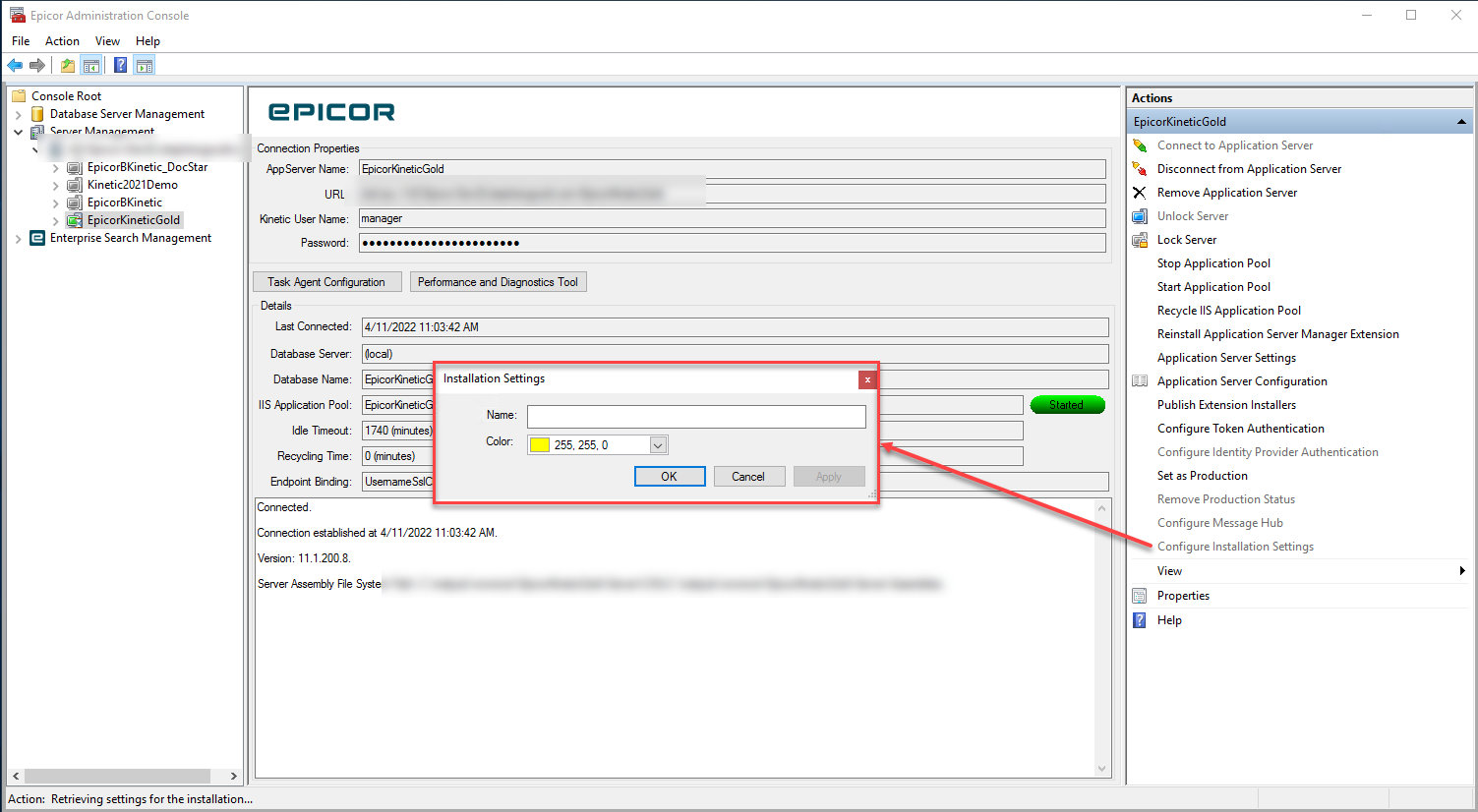Click the Enterprise Search Management icon
This screenshot has width=1478, height=812.
coord(37,238)
